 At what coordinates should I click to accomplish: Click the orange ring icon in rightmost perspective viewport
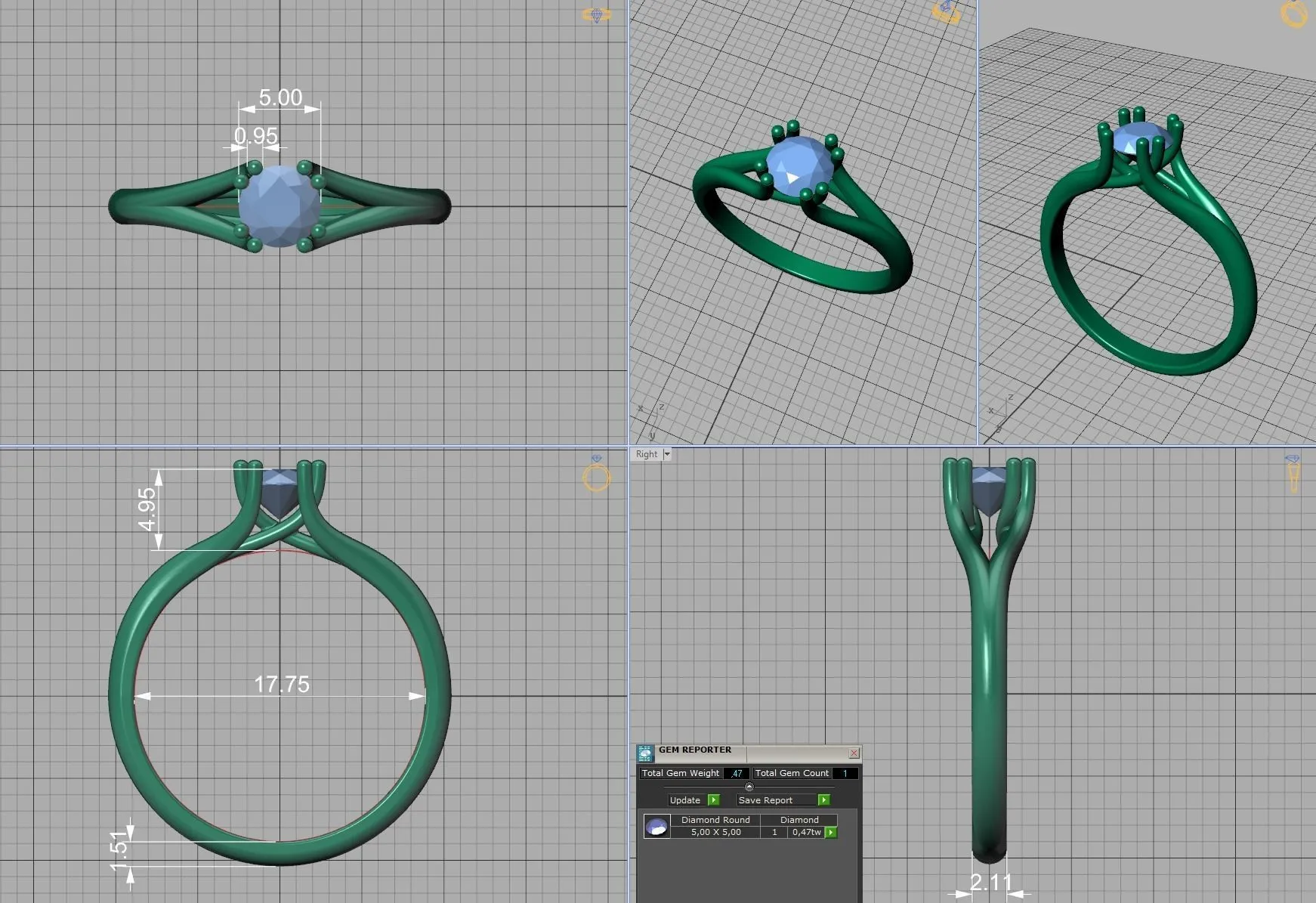point(1294,14)
